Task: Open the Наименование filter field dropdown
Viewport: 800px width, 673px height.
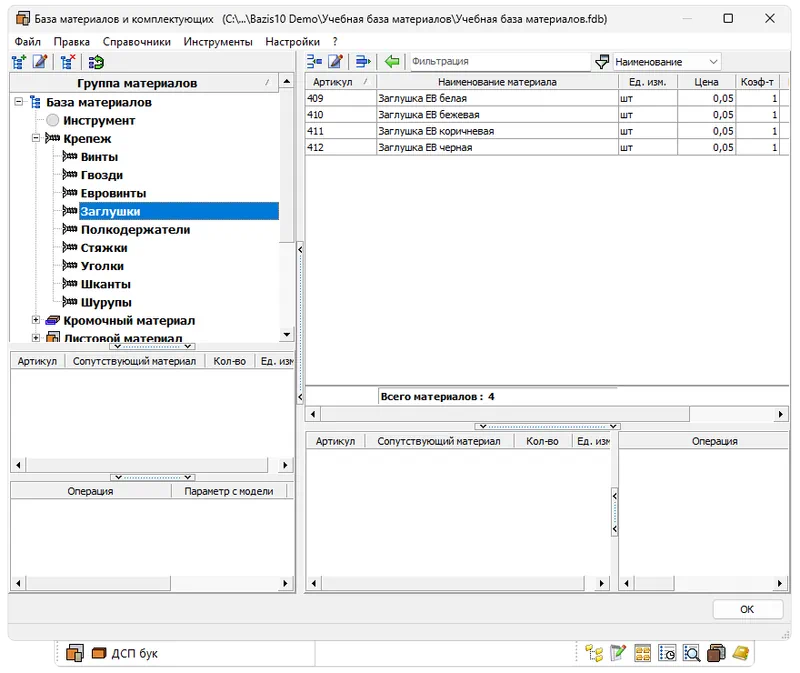Action: point(713,62)
